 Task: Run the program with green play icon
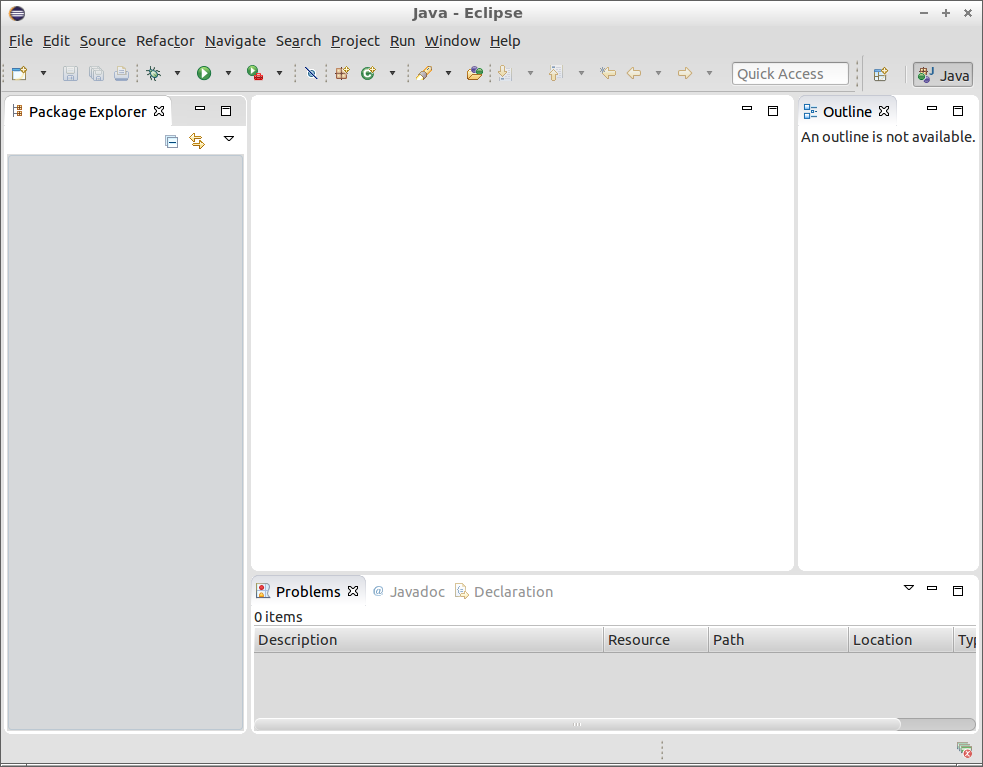(204, 73)
